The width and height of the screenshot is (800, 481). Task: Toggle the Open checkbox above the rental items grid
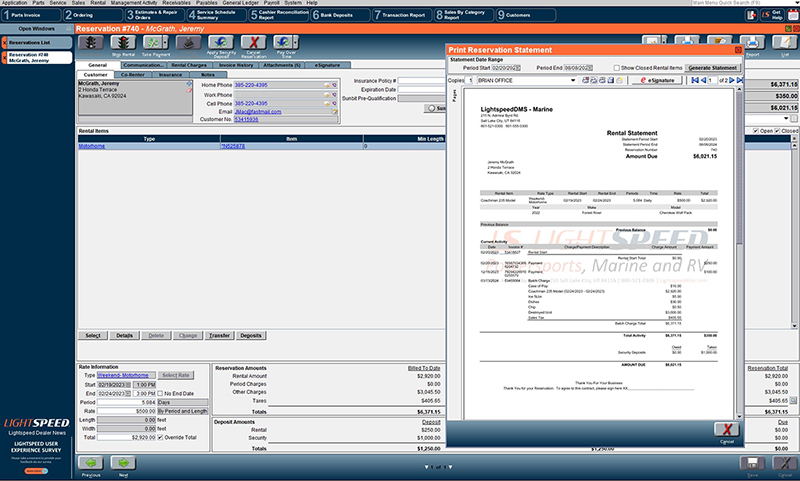click(x=756, y=131)
